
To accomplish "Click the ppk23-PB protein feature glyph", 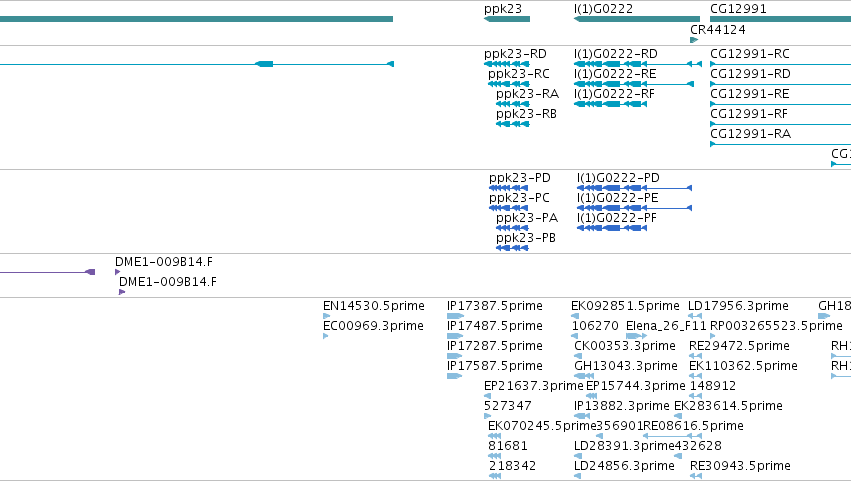I will (512, 248).
